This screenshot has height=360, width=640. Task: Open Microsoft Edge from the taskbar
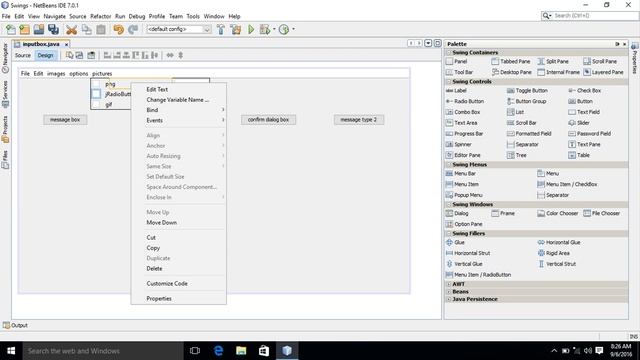tap(218, 351)
